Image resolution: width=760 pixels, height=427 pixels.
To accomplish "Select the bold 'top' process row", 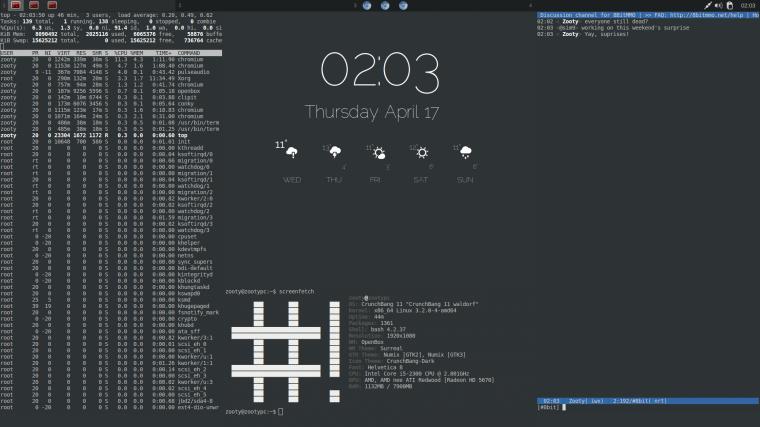I will click(111, 135).
